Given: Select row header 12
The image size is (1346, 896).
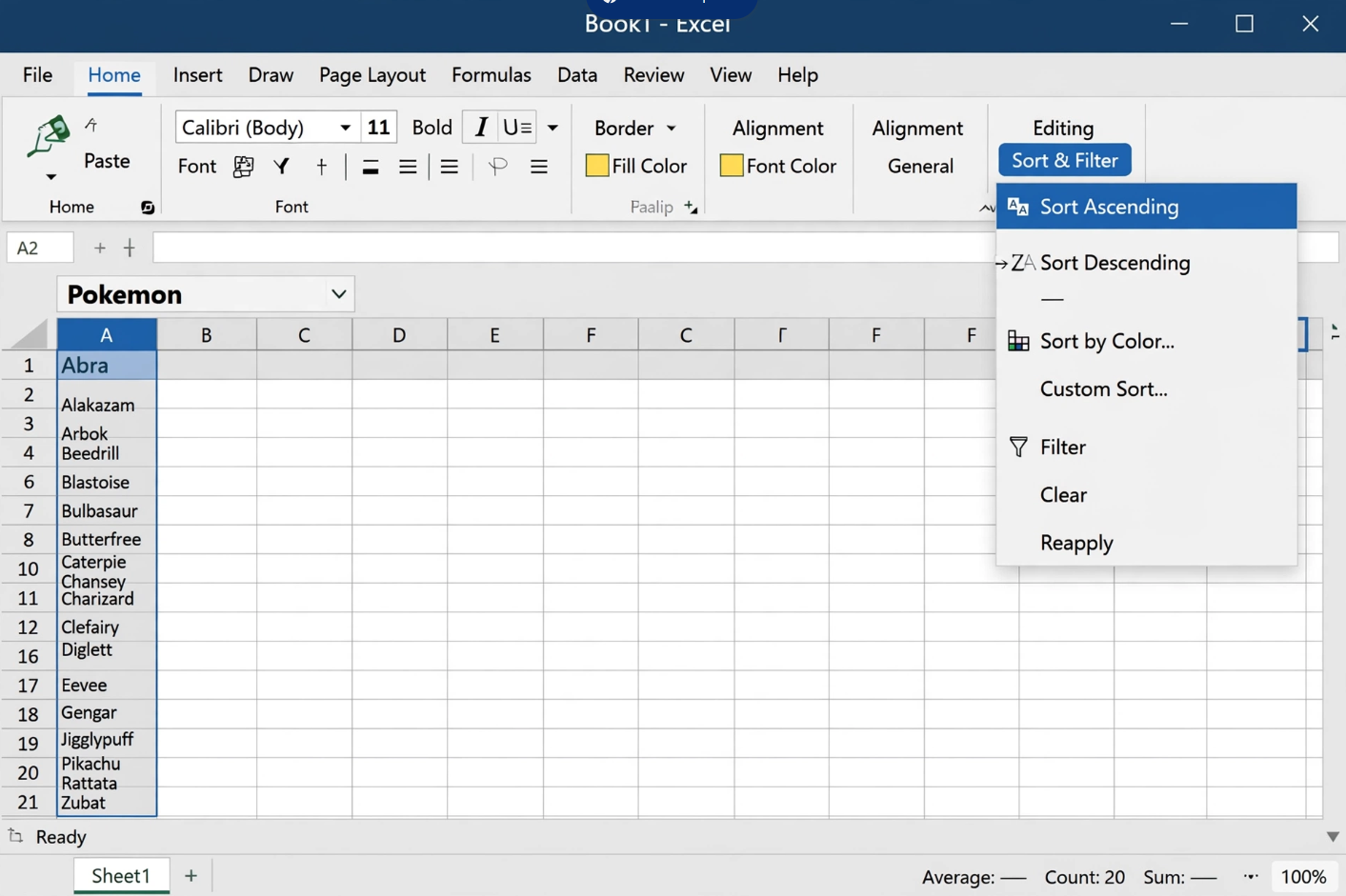Looking at the screenshot, I should [x=29, y=627].
